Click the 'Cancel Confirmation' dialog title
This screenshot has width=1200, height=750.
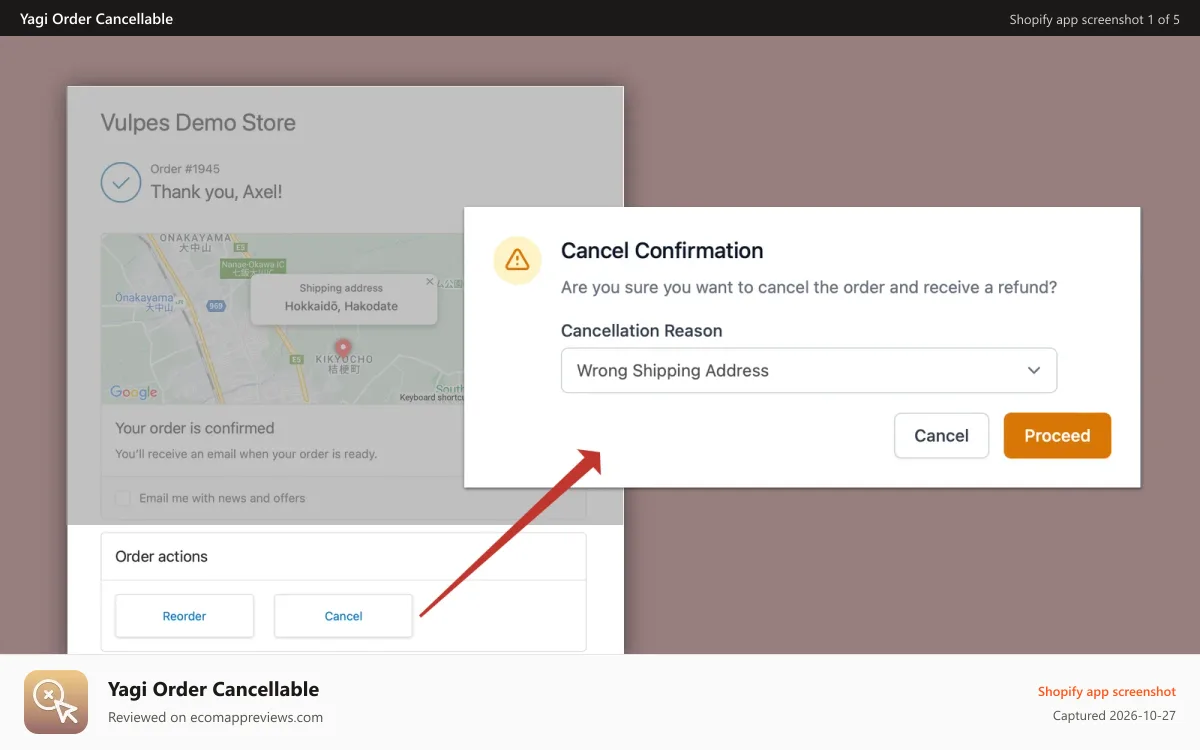[x=662, y=251]
